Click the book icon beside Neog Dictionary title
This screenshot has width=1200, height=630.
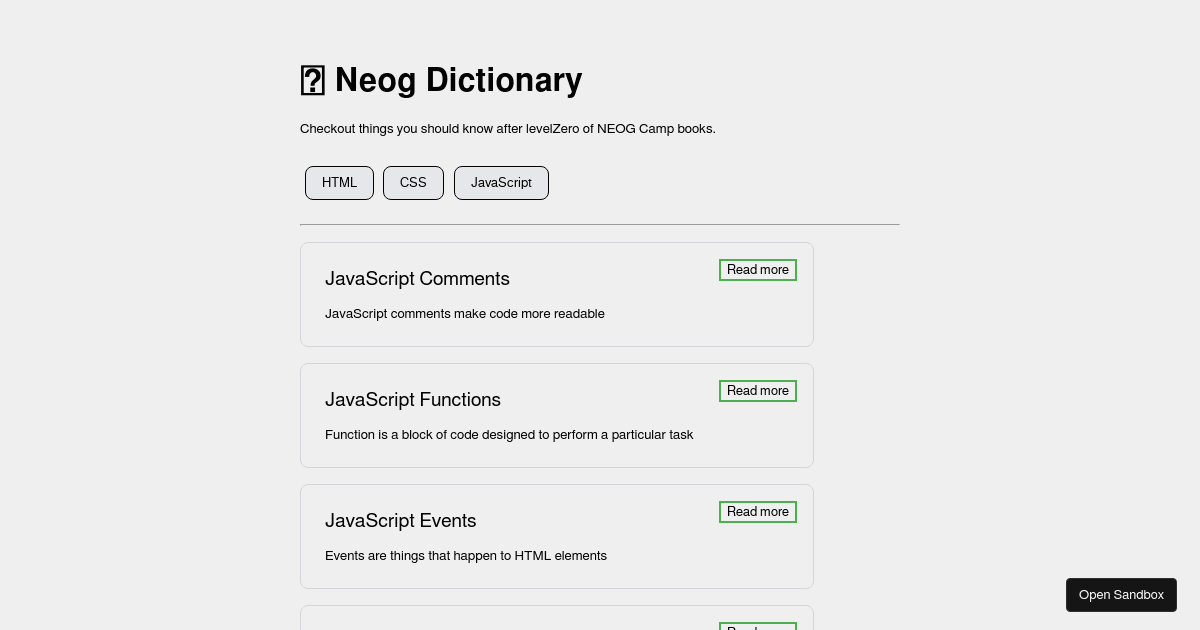(x=313, y=80)
